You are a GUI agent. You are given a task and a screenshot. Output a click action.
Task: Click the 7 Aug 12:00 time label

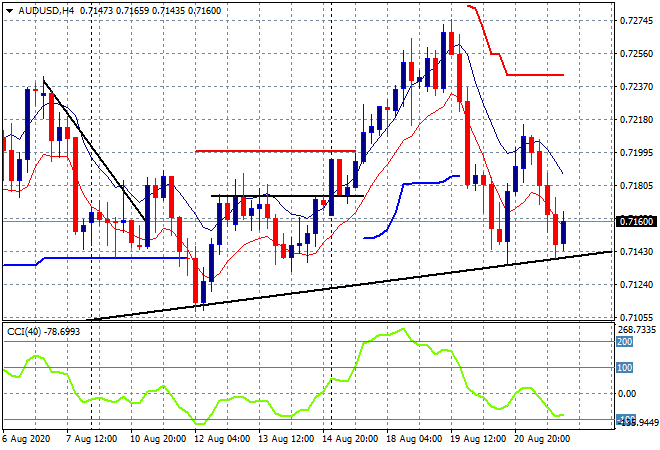point(92,439)
